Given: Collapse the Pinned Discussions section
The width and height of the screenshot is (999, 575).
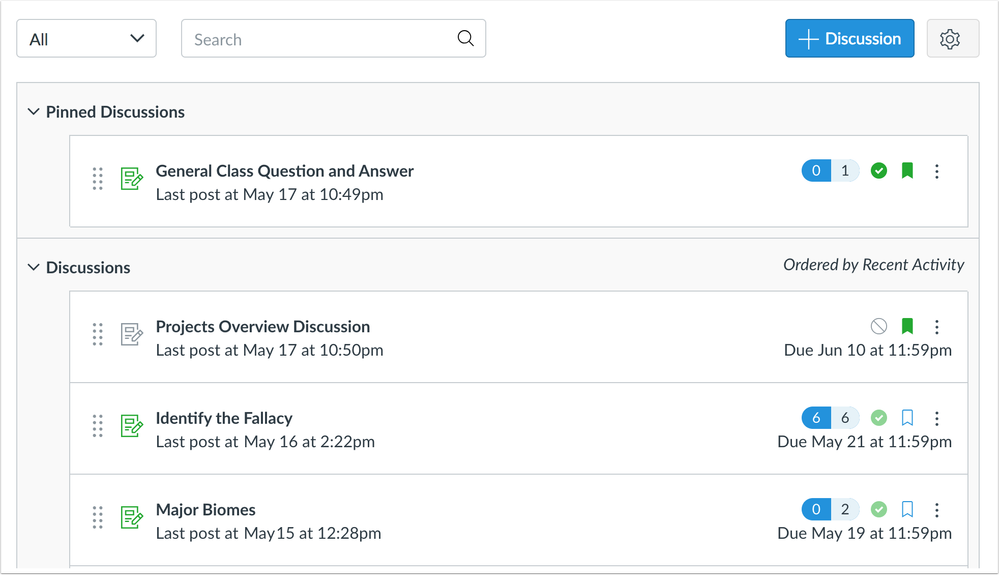Looking at the screenshot, I should pyautogui.click(x=34, y=112).
